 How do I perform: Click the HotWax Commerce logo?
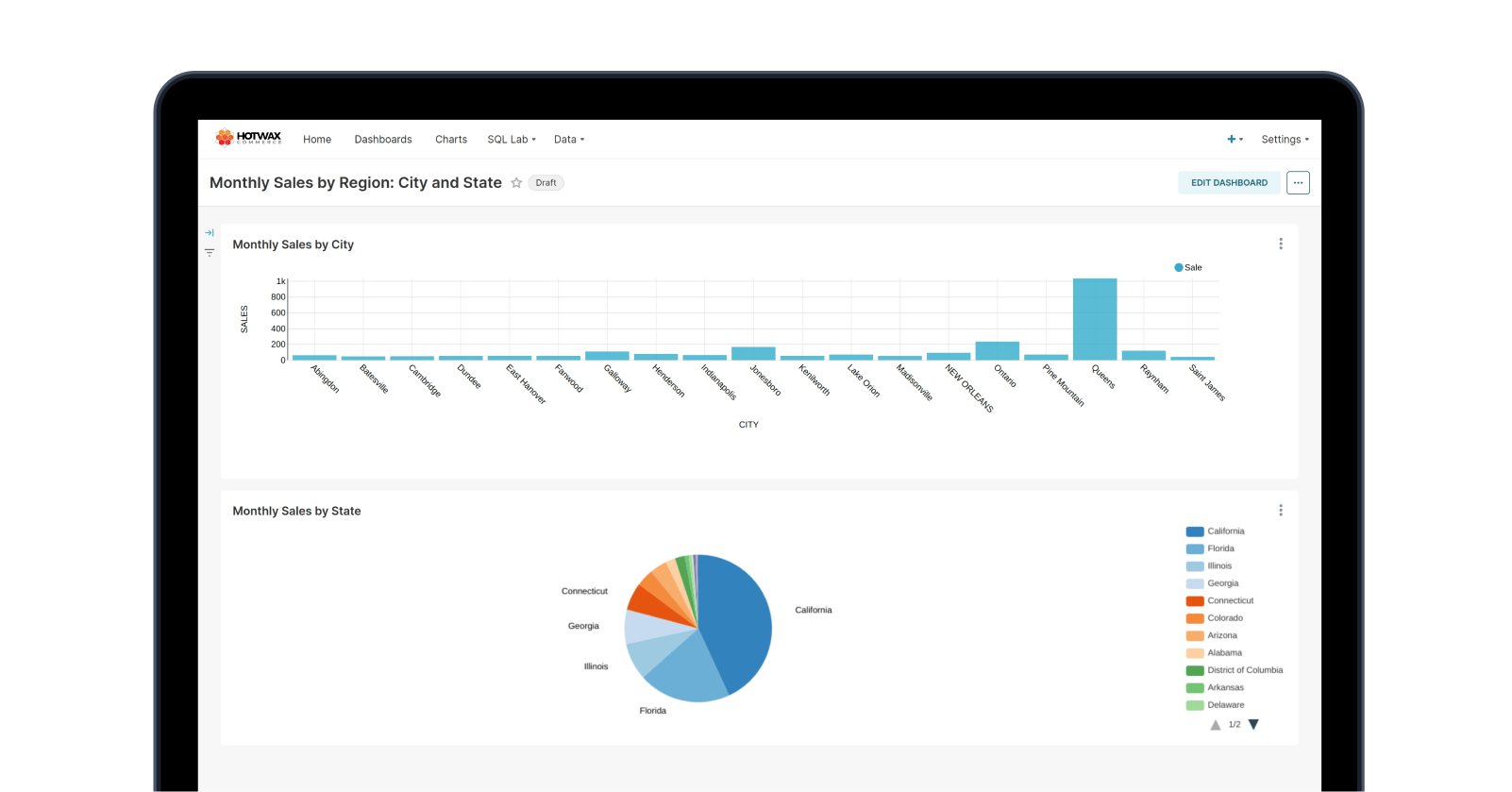tap(248, 138)
